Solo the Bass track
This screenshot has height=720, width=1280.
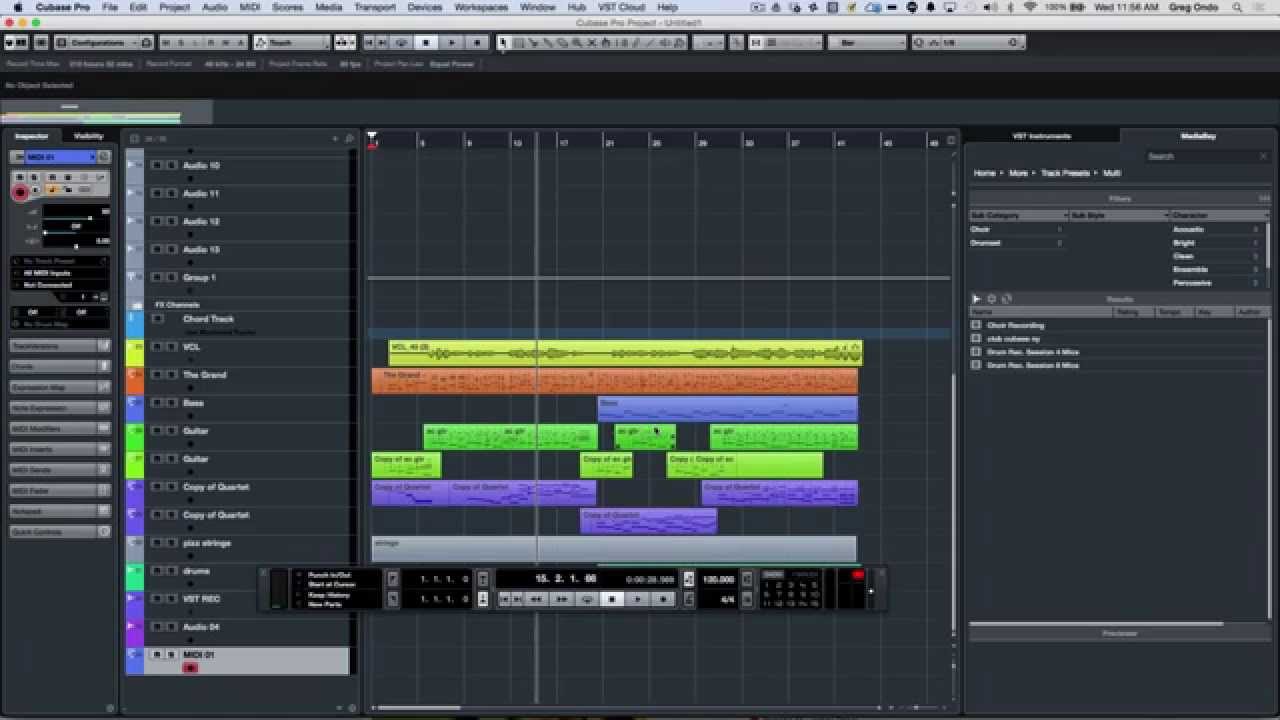point(171,403)
